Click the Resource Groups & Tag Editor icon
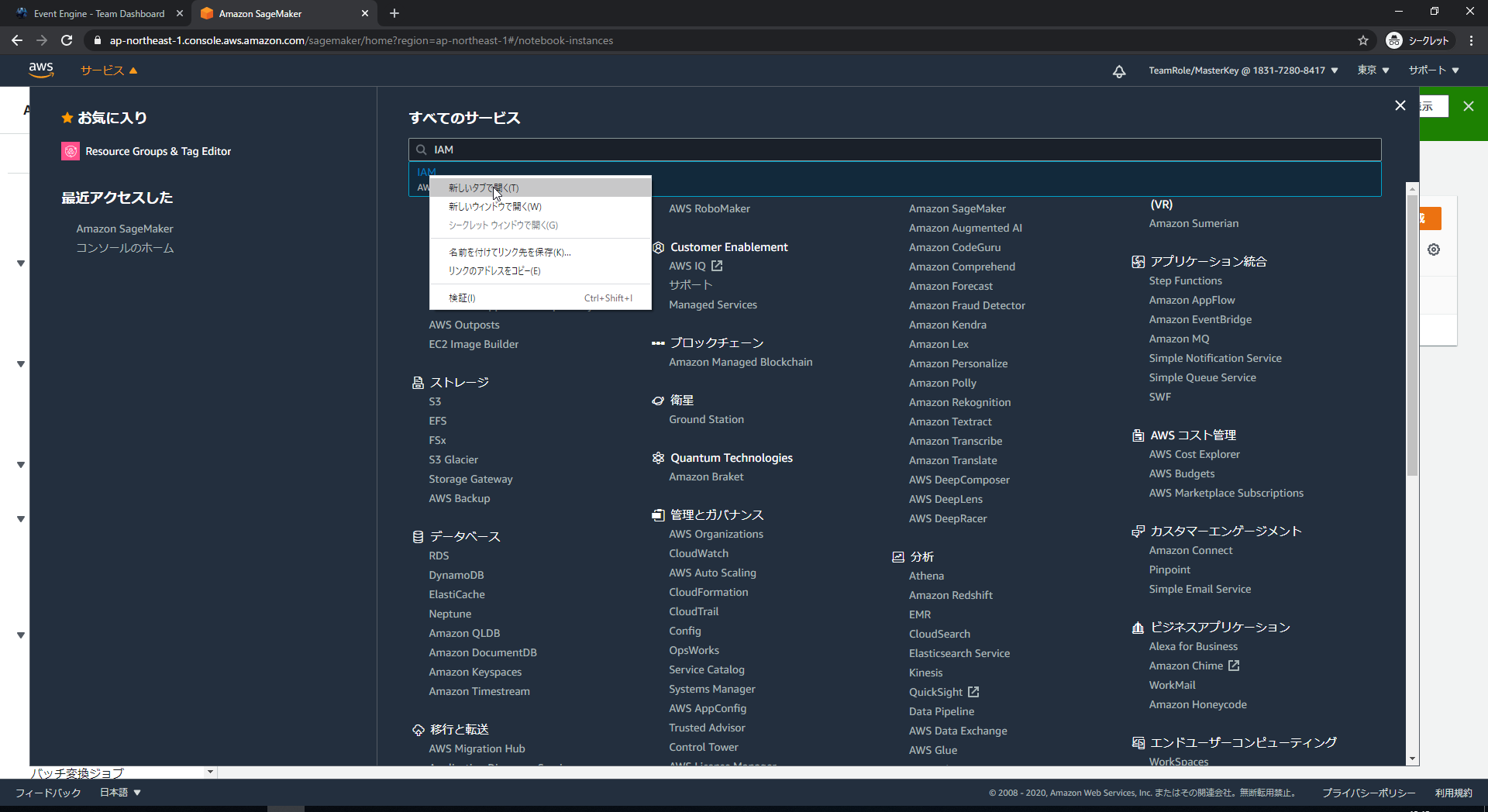This screenshot has width=1488, height=812. click(x=71, y=151)
